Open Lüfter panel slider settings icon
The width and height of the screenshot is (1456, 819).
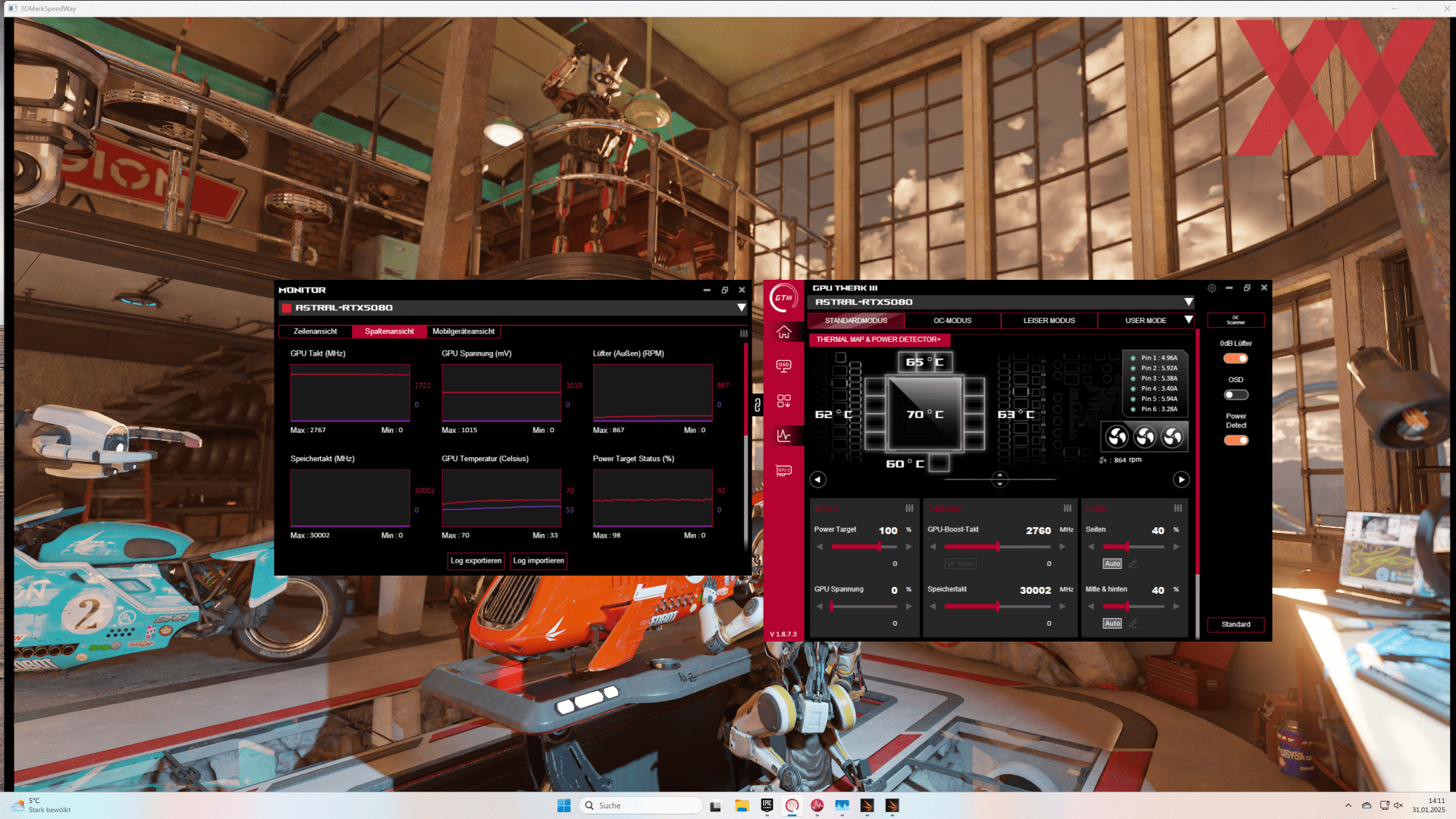coord(1178,508)
